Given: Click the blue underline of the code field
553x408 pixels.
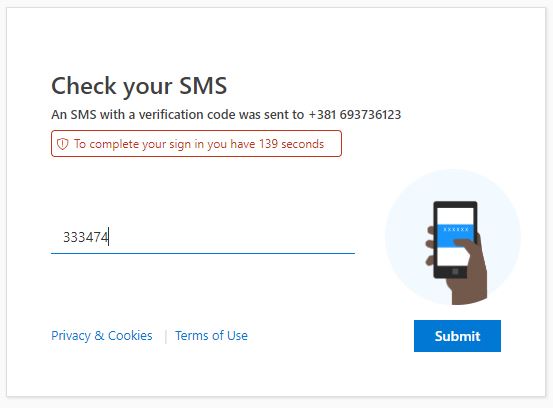Looking at the screenshot, I should [x=203, y=253].
